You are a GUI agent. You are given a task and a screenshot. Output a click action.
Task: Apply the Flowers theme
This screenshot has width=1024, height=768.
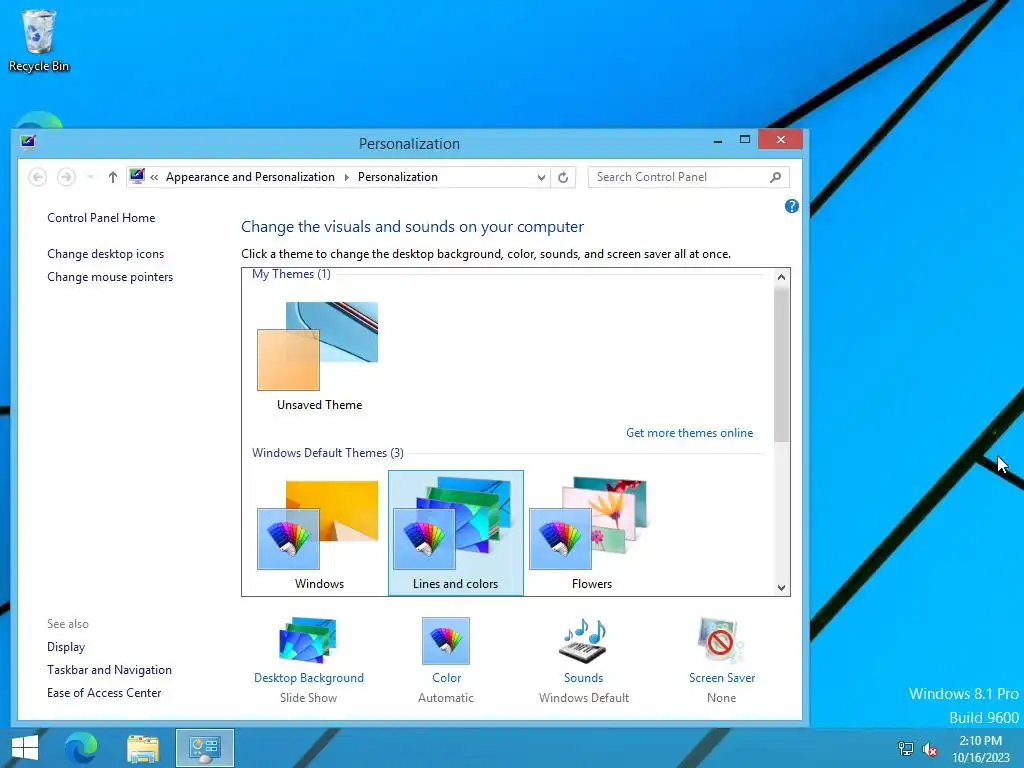click(x=592, y=534)
